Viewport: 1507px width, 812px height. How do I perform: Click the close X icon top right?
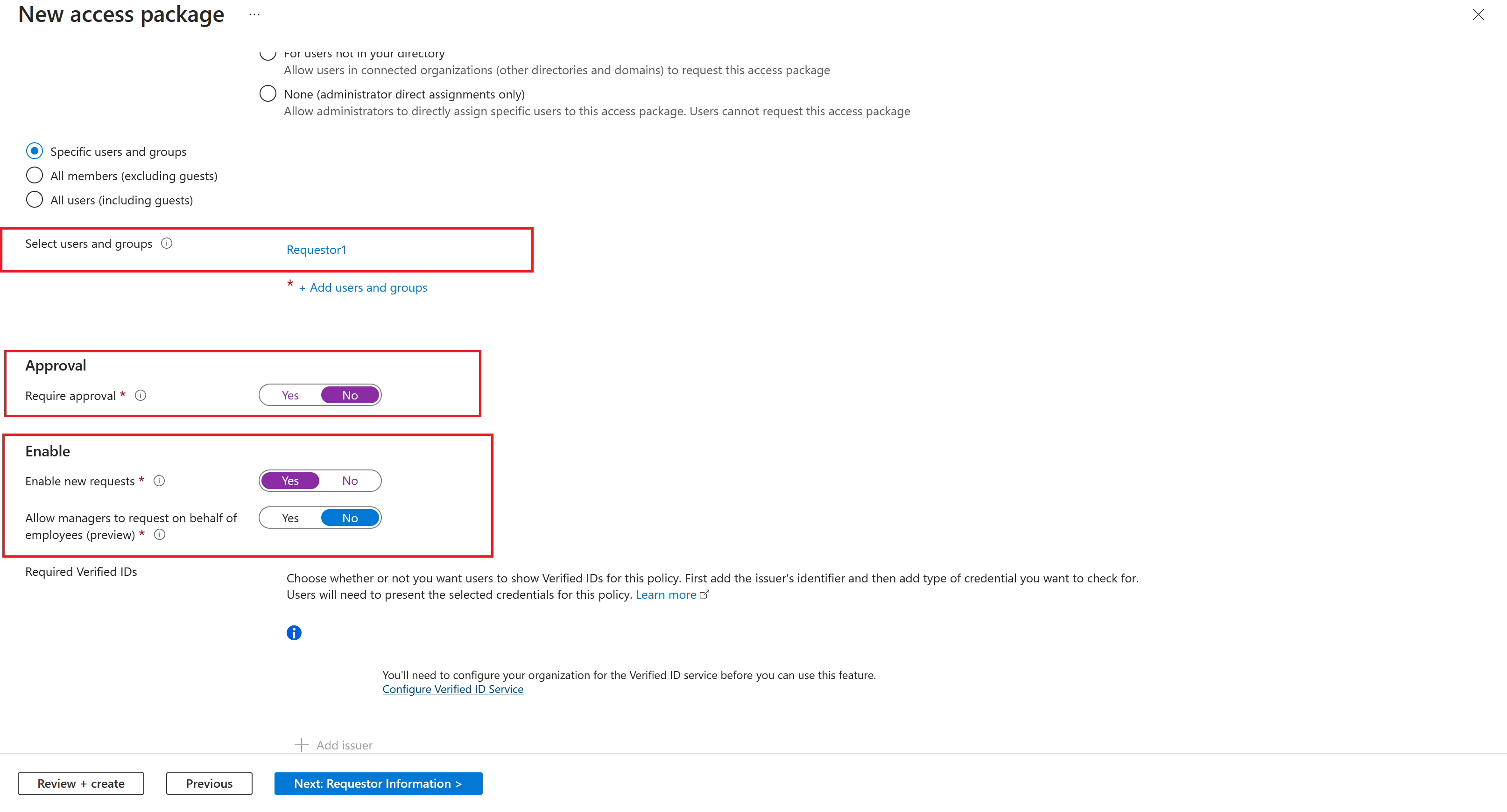[1478, 15]
